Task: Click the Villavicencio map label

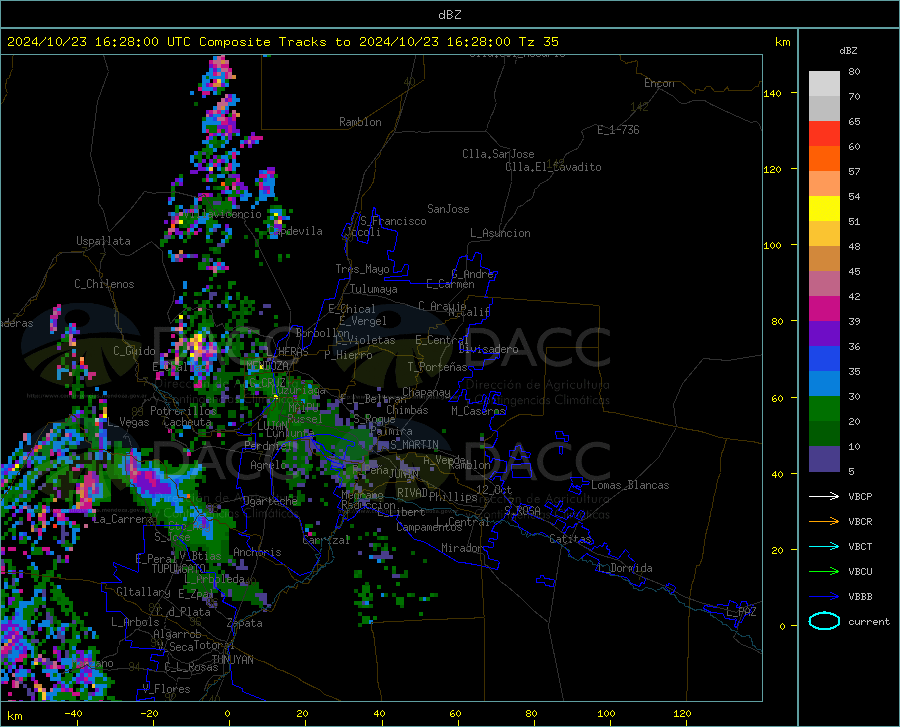Action: 223,214
